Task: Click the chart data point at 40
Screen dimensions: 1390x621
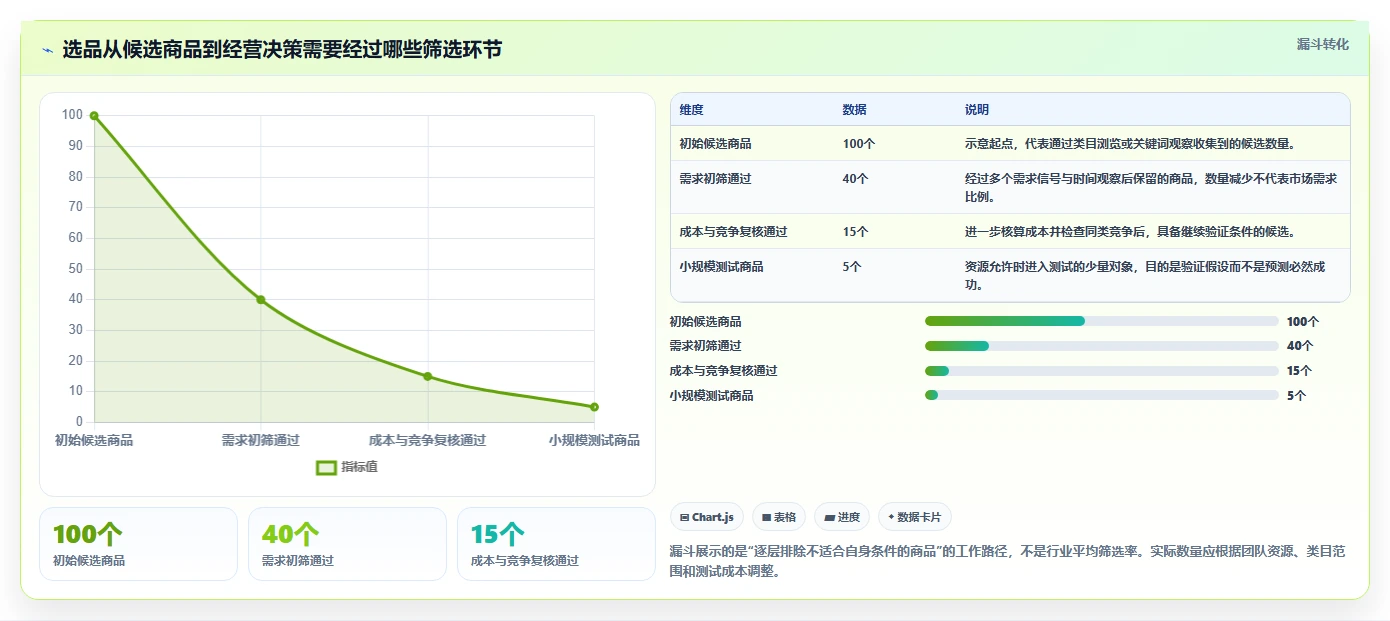Action: point(261,300)
